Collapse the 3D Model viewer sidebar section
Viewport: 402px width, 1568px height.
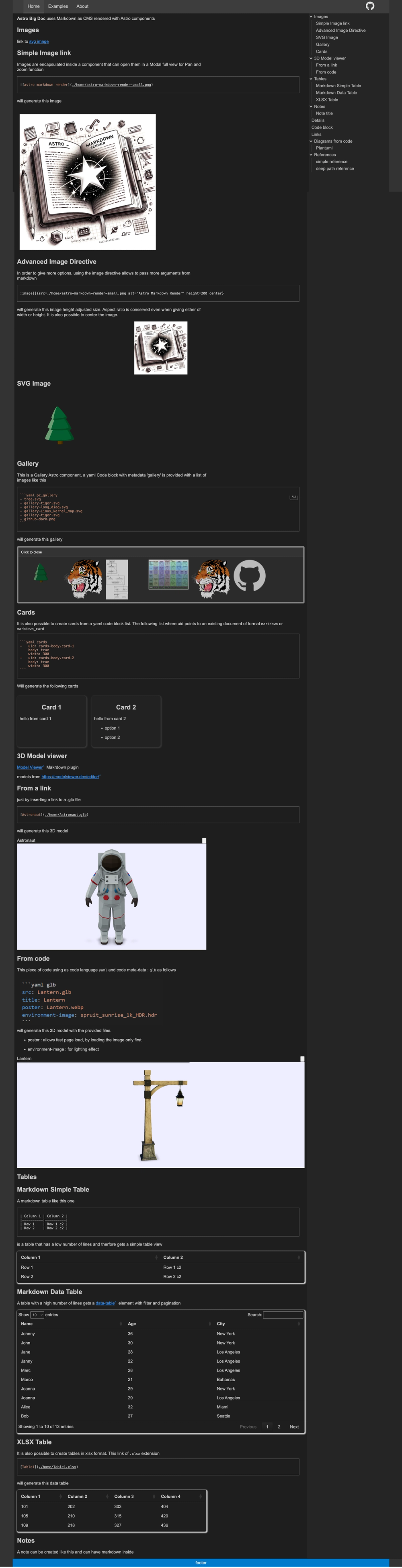point(311,58)
